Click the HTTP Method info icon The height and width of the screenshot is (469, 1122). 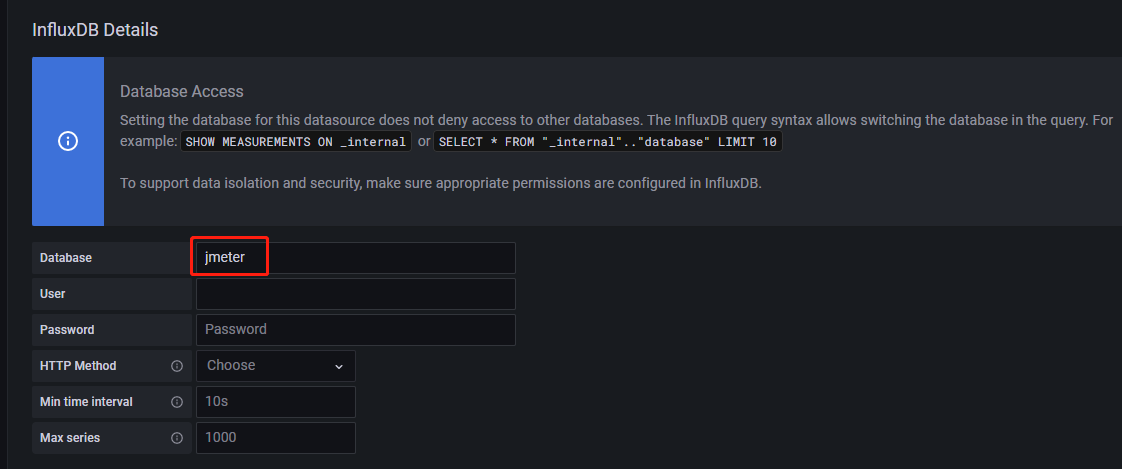pos(177,366)
